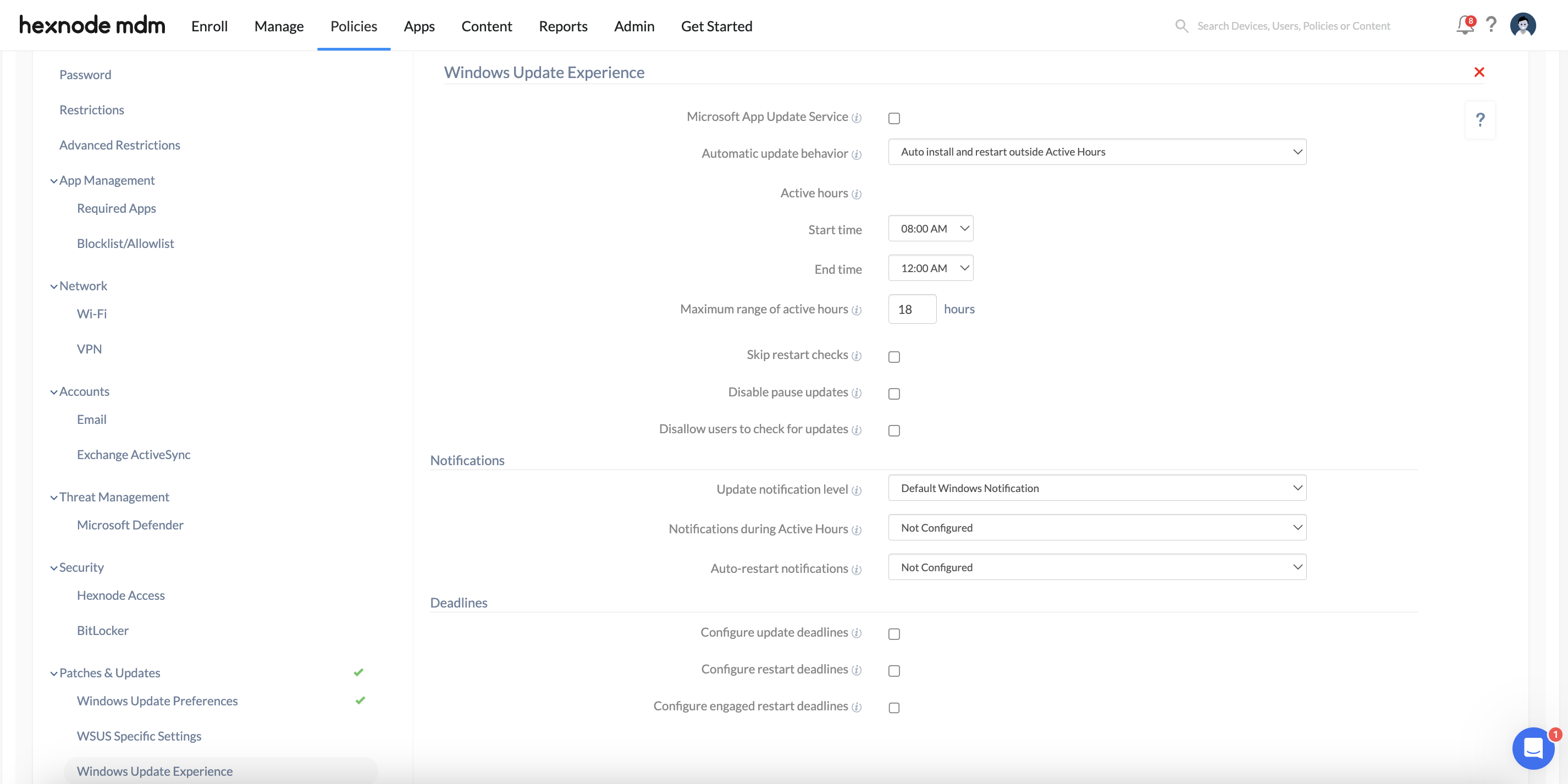Open the Admin tab
The height and width of the screenshot is (784, 1568).
click(634, 25)
